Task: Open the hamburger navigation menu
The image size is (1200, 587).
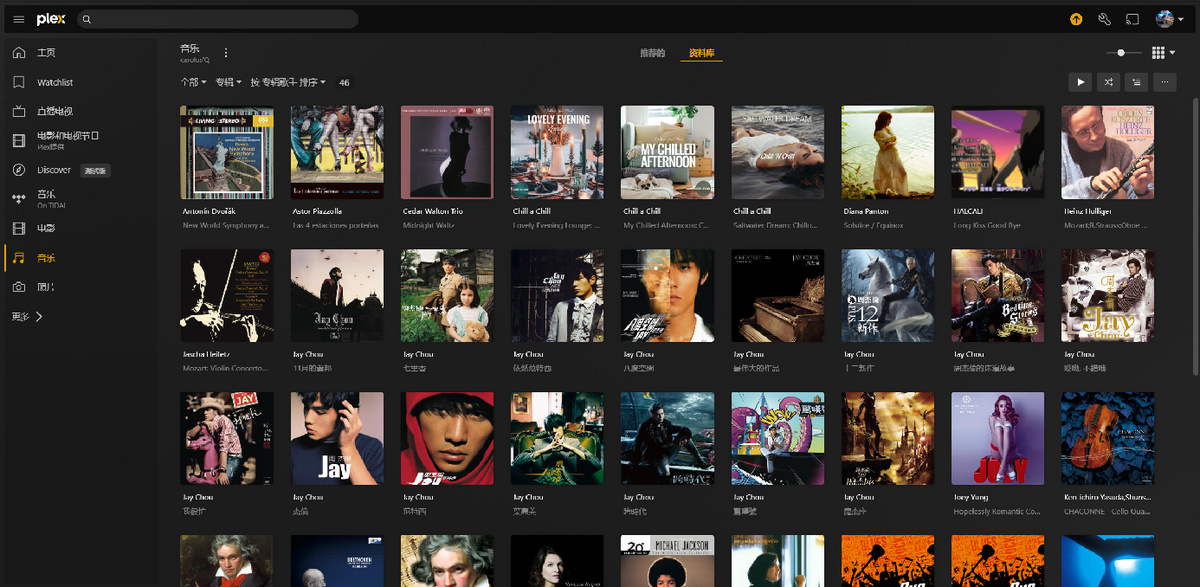Action: [18, 19]
